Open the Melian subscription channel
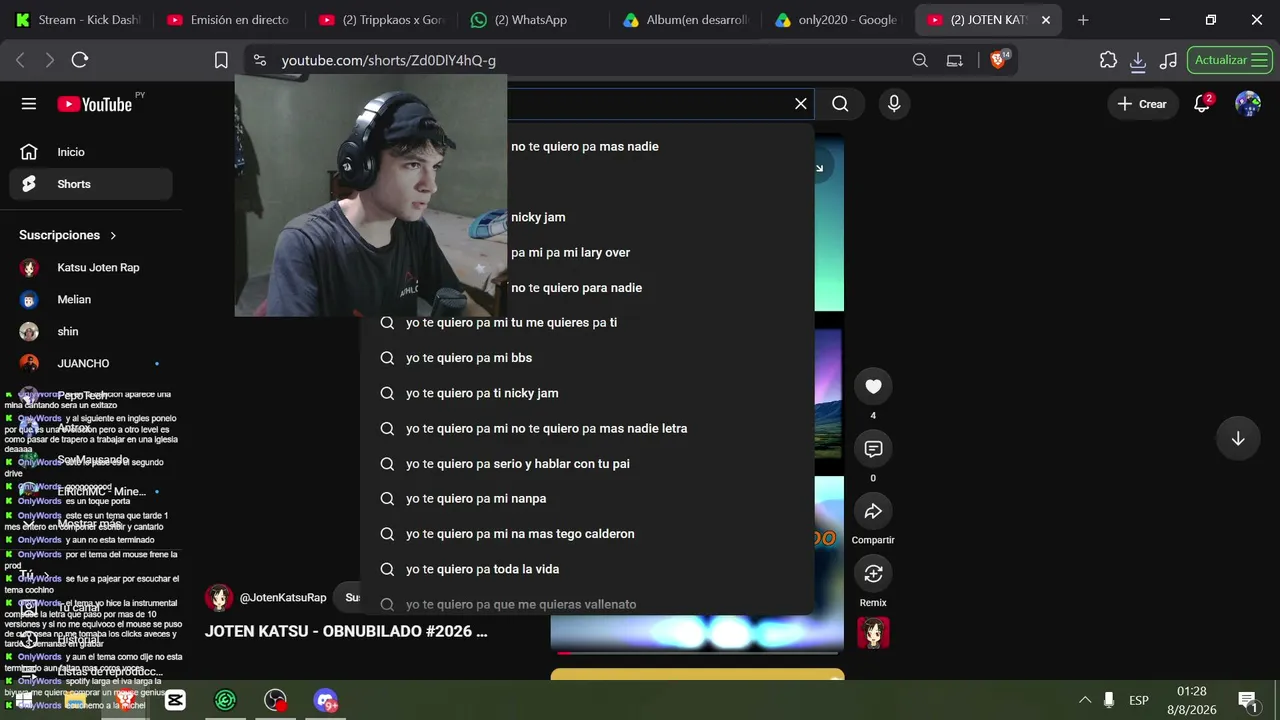This screenshot has height=720, width=1280. [91, 300]
